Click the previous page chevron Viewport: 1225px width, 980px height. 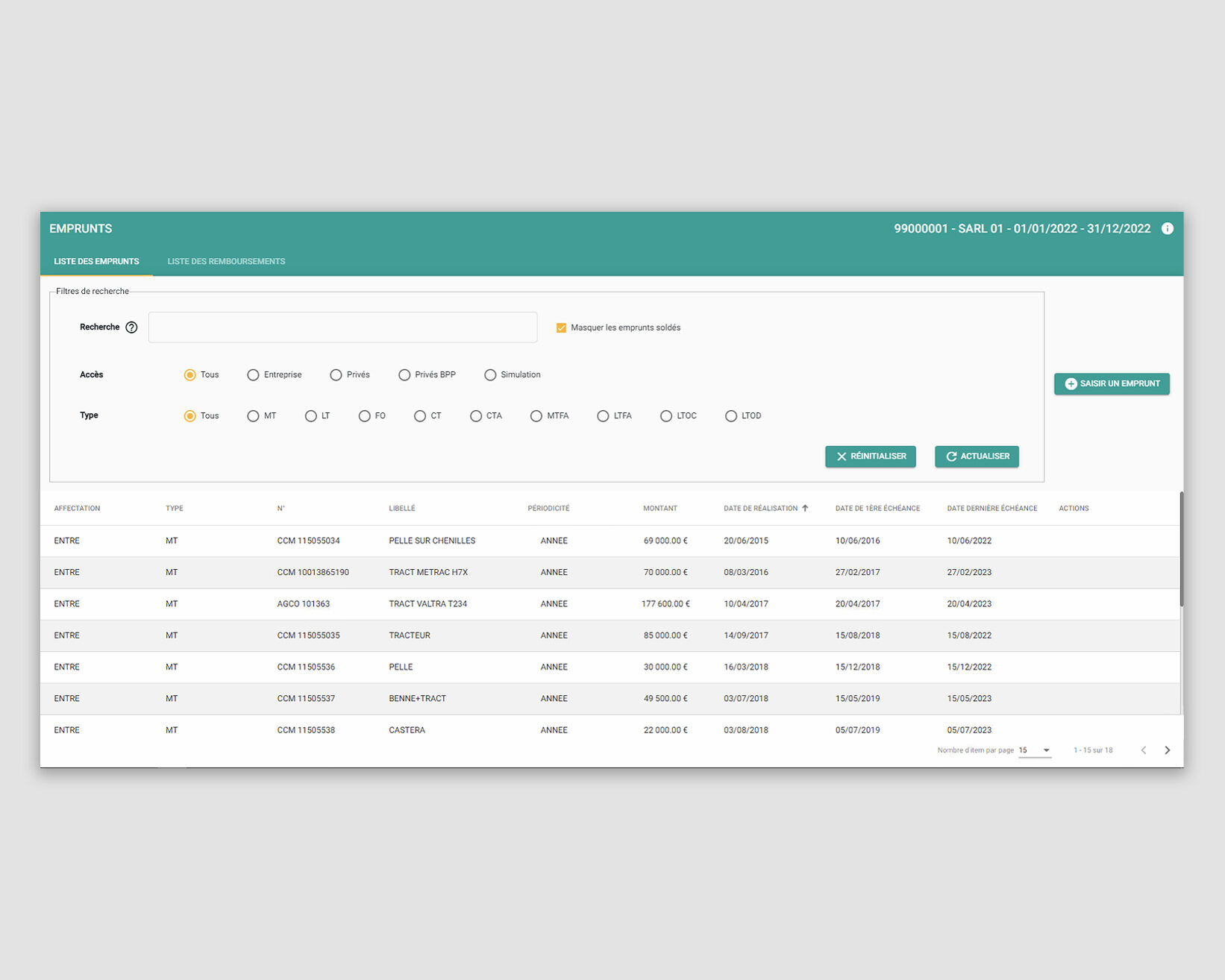pyautogui.click(x=1144, y=750)
